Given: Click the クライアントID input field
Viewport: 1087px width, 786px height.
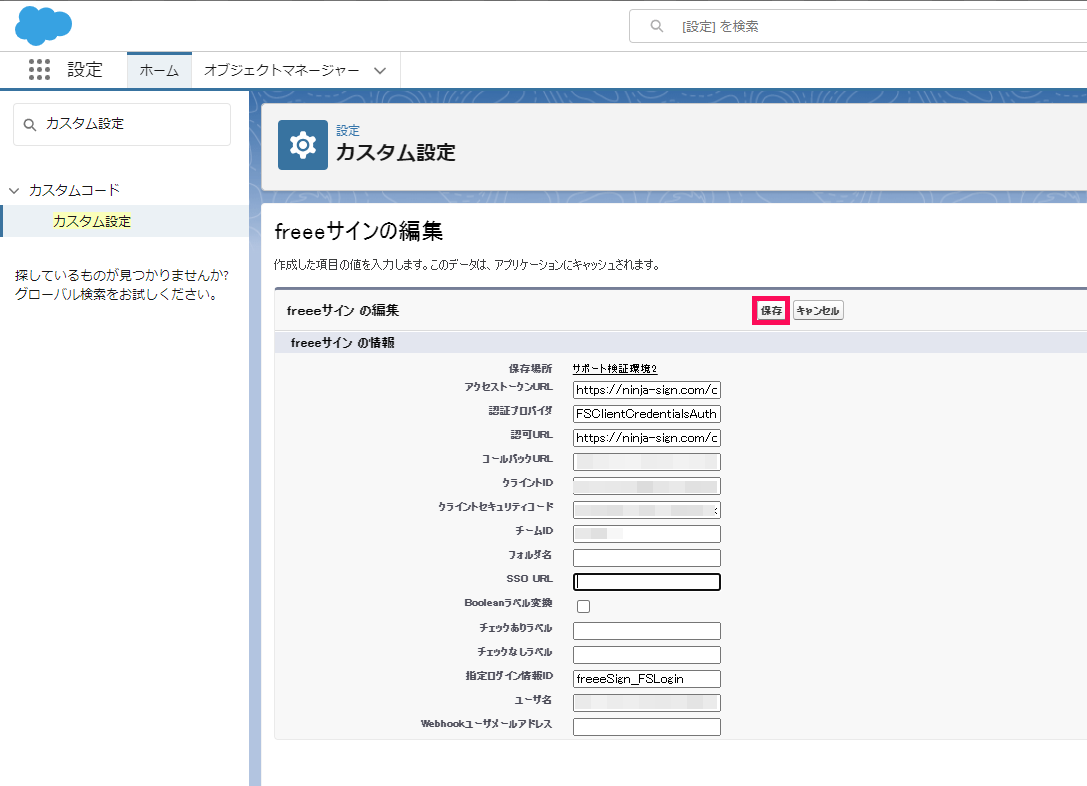Looking at the screenshot, I should click(x=647, y=486).
